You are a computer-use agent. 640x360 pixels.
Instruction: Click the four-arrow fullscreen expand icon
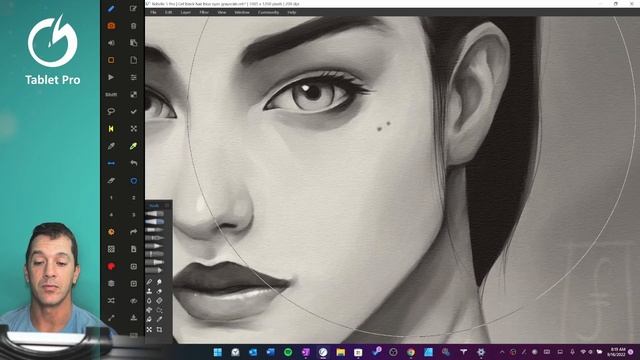pyautogui.click(x=133, y=129)
